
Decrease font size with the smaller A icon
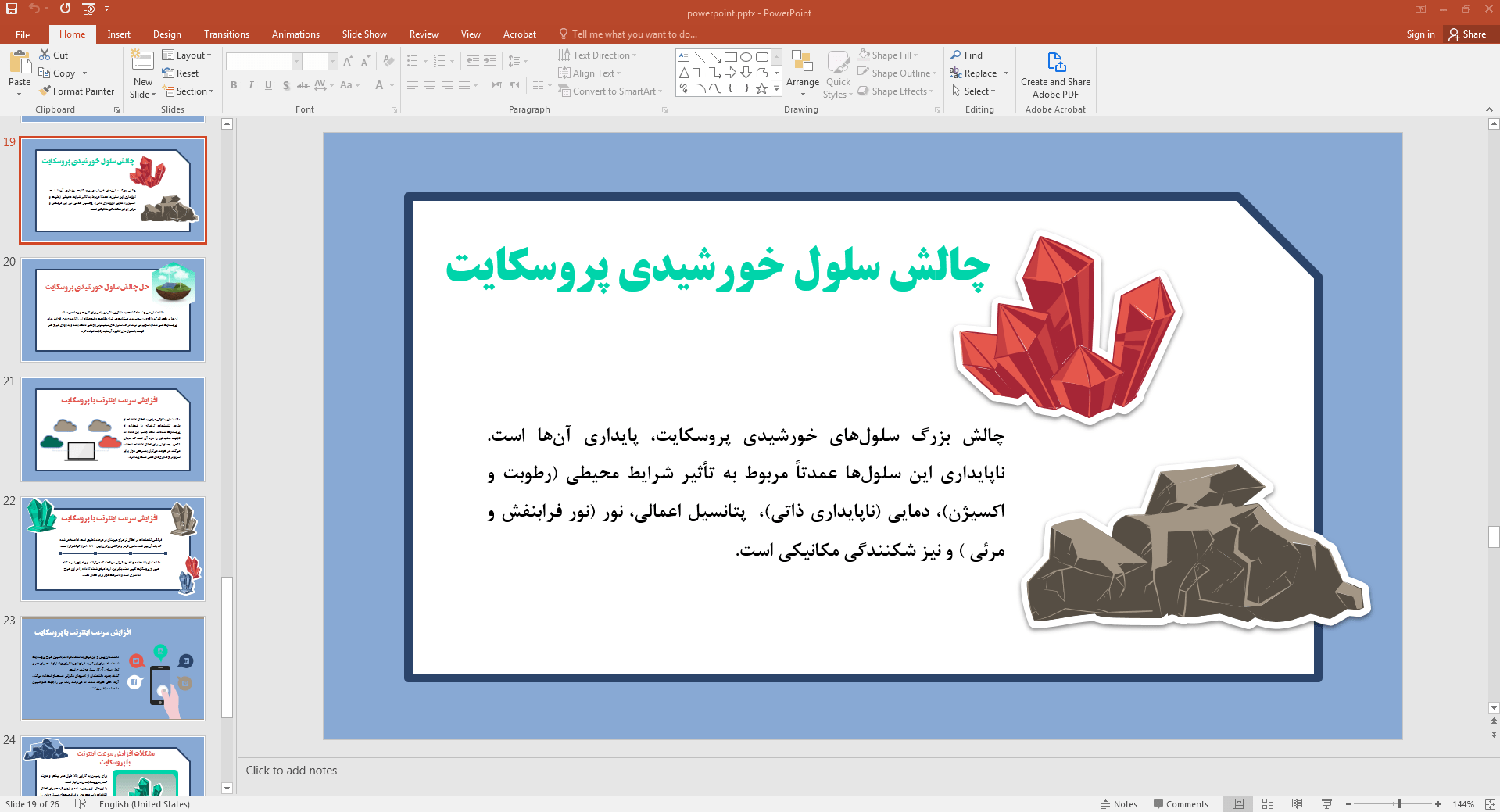[365, 61]
